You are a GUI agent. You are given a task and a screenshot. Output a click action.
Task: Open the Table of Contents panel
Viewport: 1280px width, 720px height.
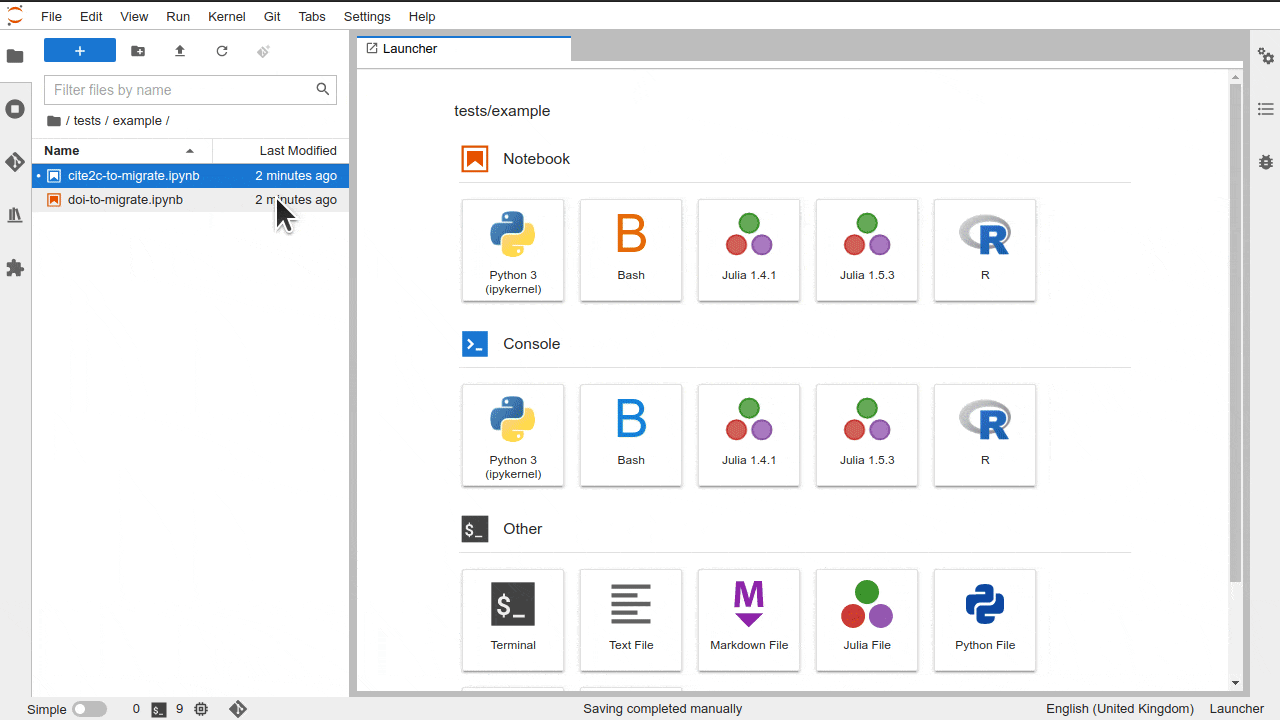(1266, 109)
